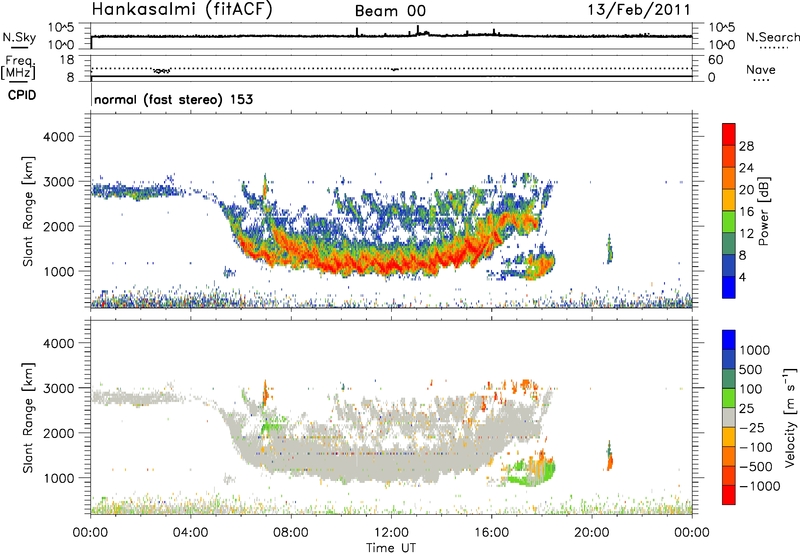The width and height of the screenshot is (800, 554).
Task: Click the "60" tick label on Nave axis
Action: pyautogui.click(x=715, y=60)
